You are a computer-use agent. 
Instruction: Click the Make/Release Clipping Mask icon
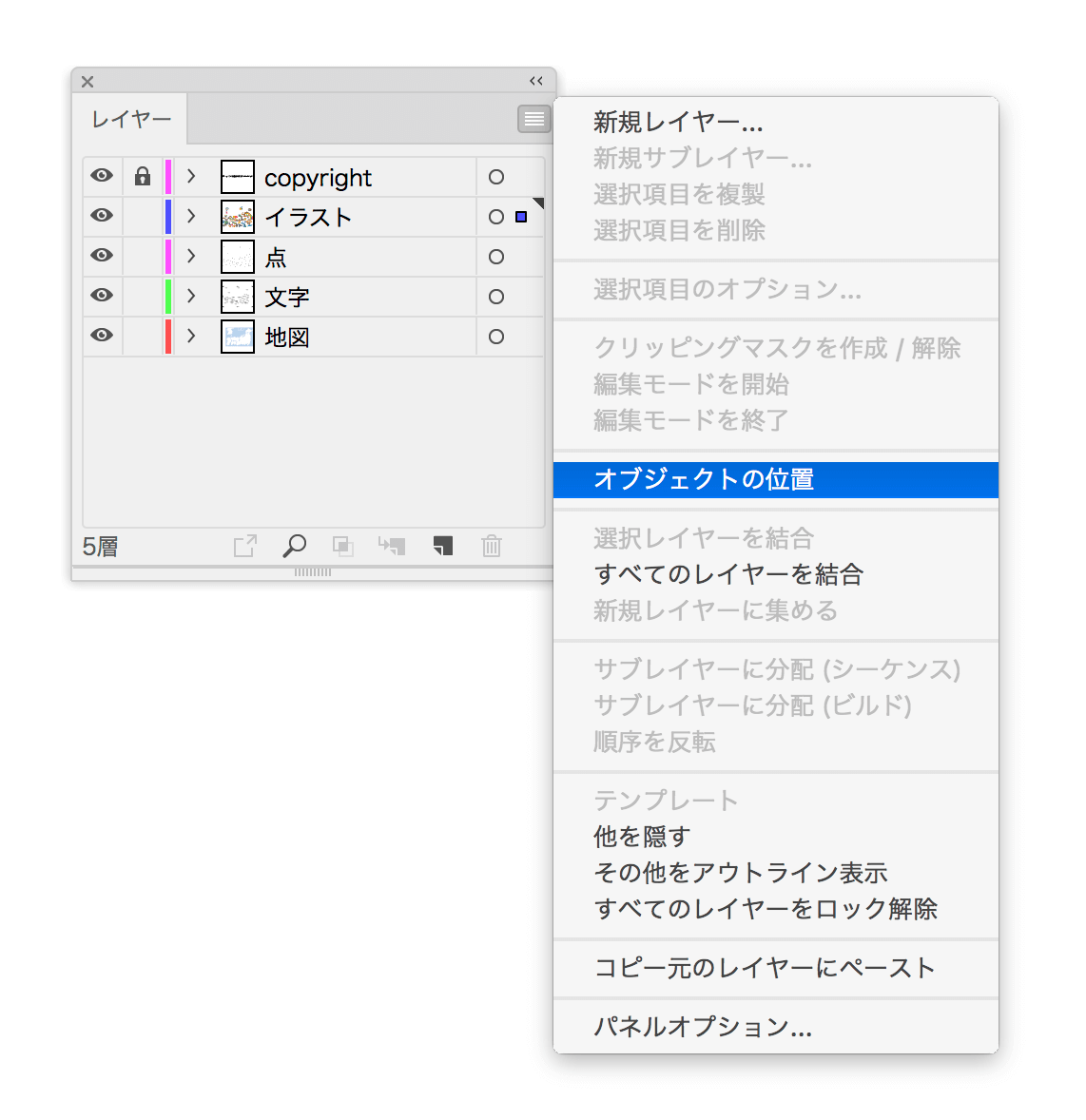tap(343, 547)
